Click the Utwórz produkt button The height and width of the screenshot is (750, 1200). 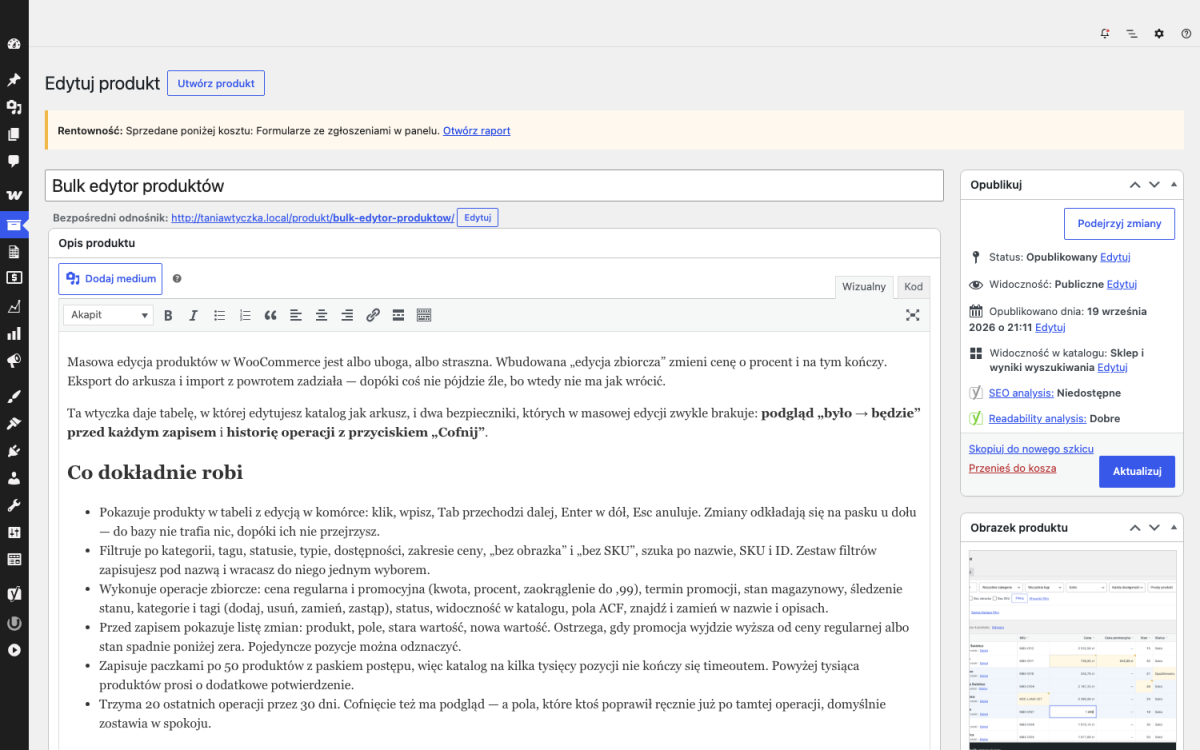216,83
